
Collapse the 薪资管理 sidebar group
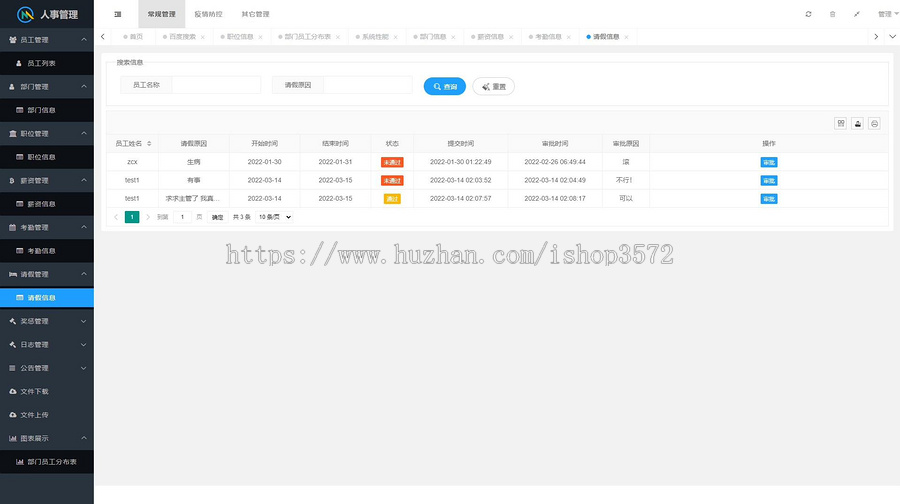tap(46, 180)
